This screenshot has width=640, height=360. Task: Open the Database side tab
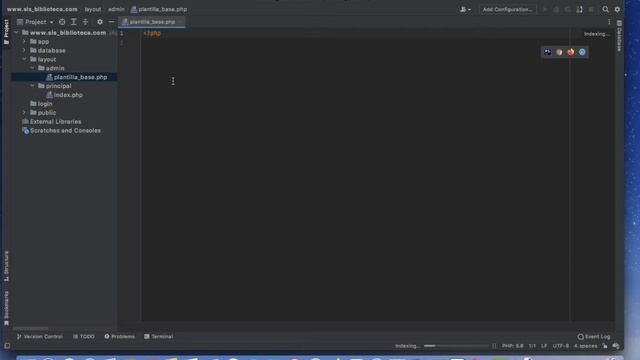[x=619, y=36]
